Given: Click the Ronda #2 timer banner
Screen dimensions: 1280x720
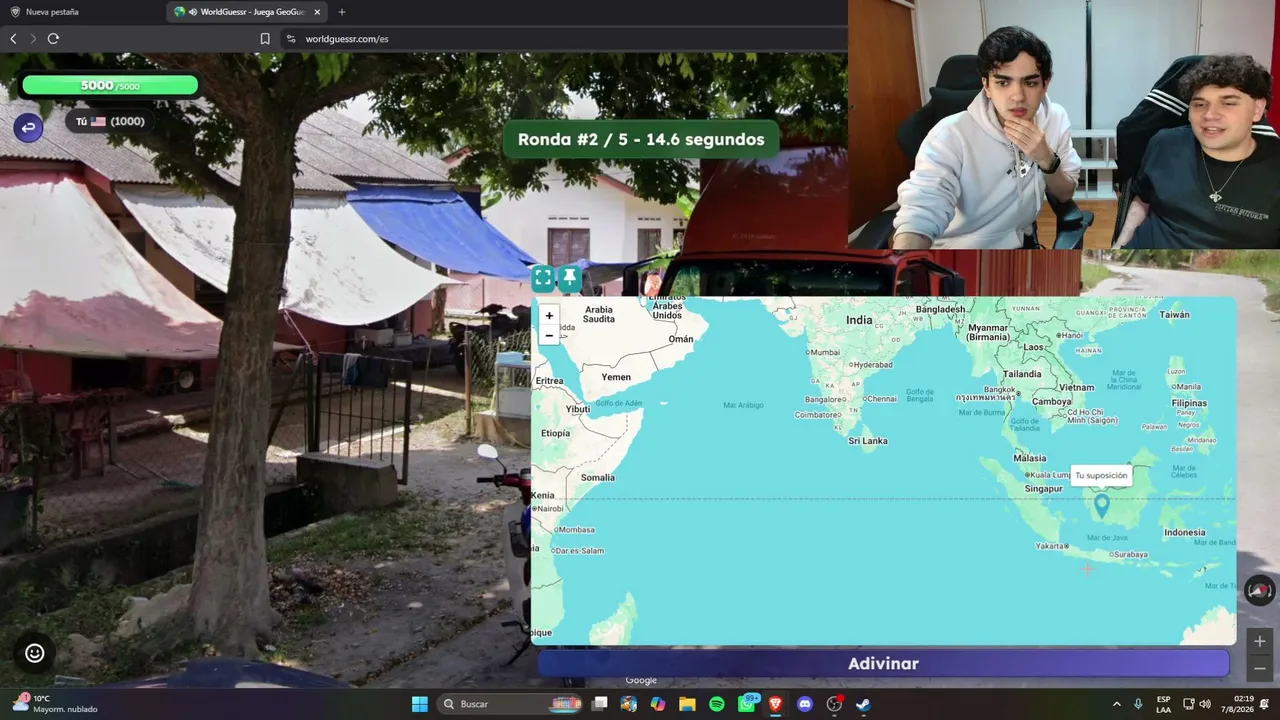Looking at the screenshot, I should 641,139.
